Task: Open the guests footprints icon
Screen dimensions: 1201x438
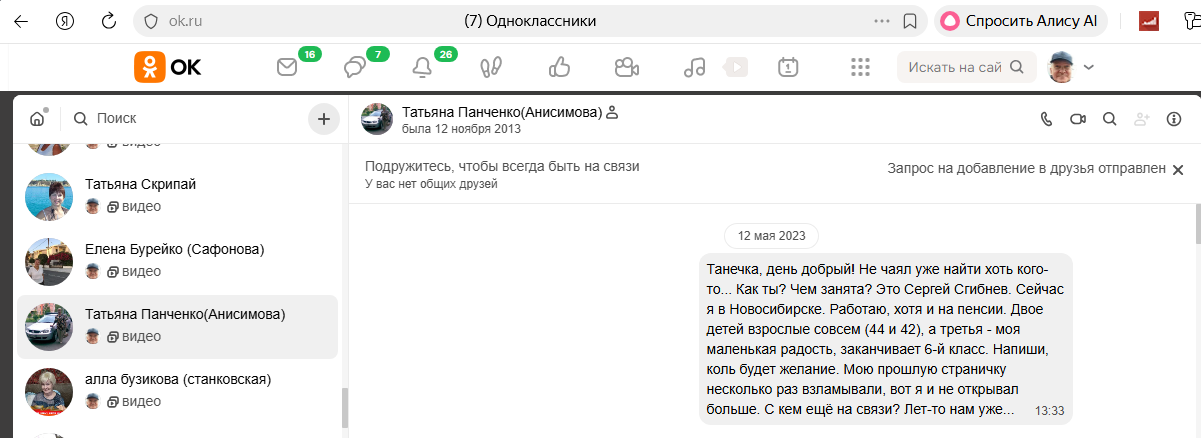Action: 490,68
